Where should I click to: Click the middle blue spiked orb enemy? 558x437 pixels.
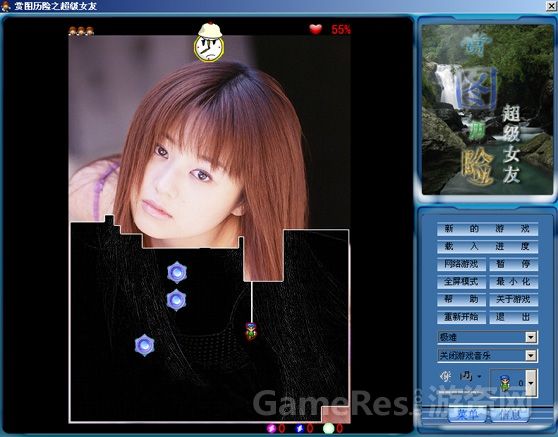coord(177,300)
